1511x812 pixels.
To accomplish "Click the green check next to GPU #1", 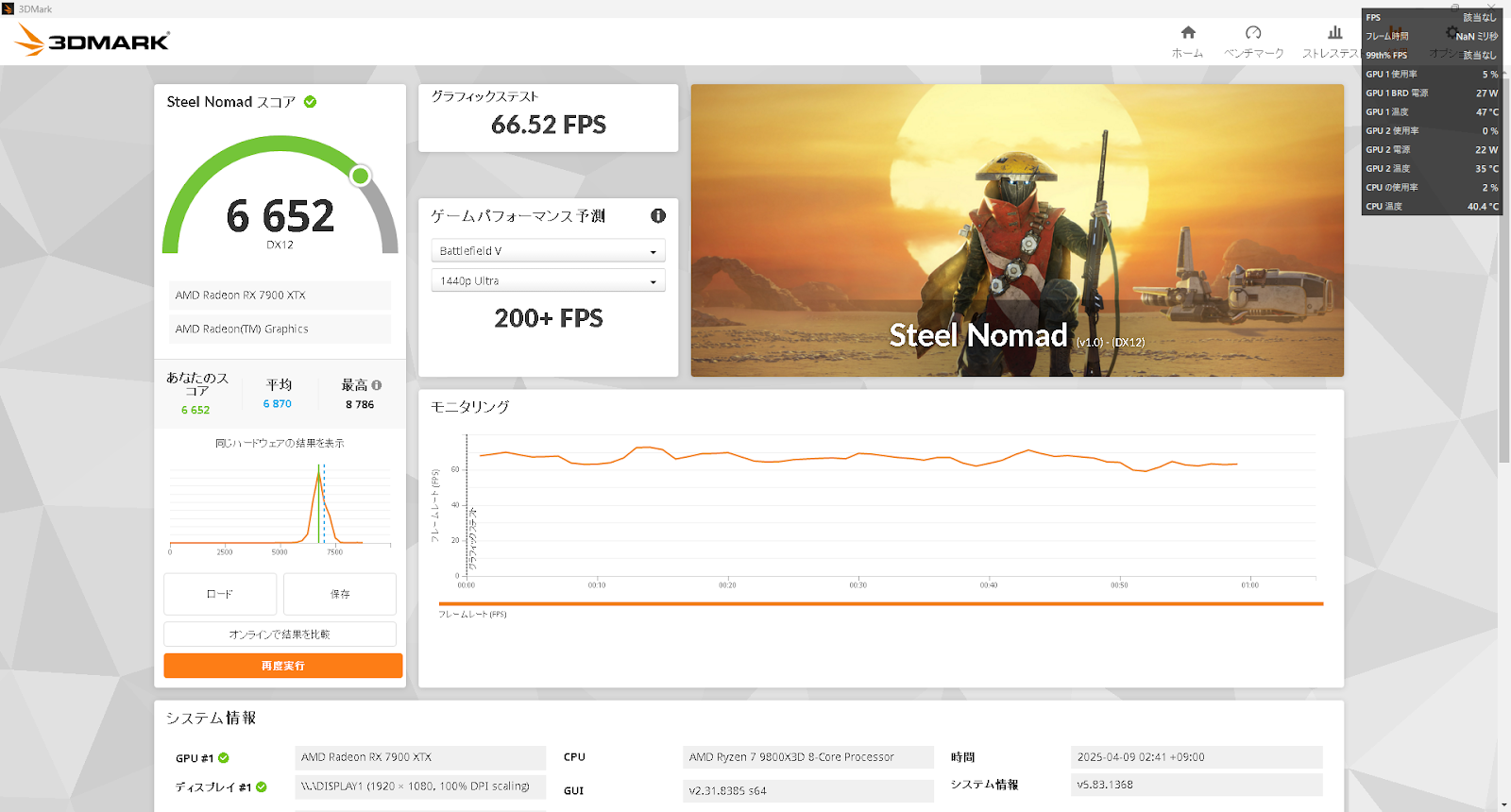I will coord(224,758).
